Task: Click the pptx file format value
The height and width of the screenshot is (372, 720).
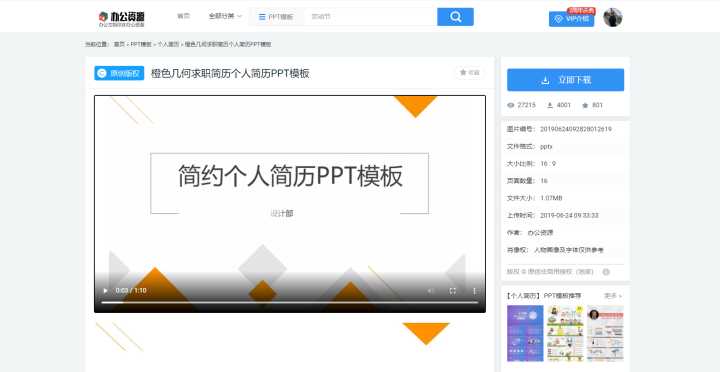Action: (546, 147)
